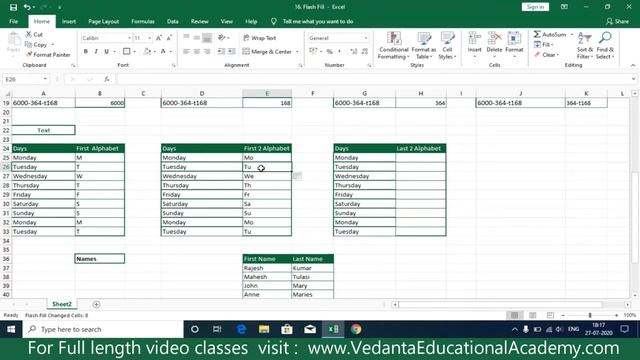The image size is (640, 360).
Task: Toggle Bold formatting
Action: pyautogui.click(x=86, y=51)
